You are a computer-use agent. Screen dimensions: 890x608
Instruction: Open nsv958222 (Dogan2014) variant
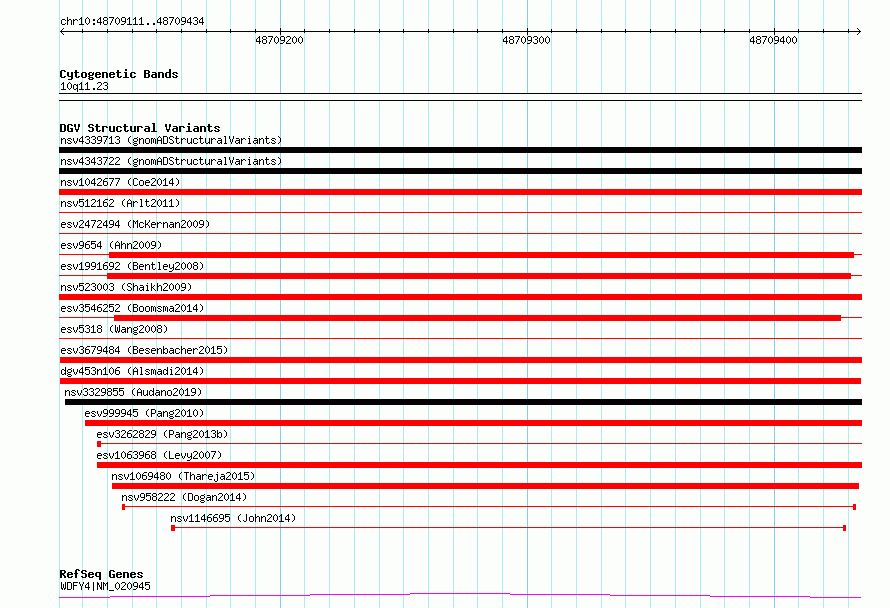click(x=184, y=497)
